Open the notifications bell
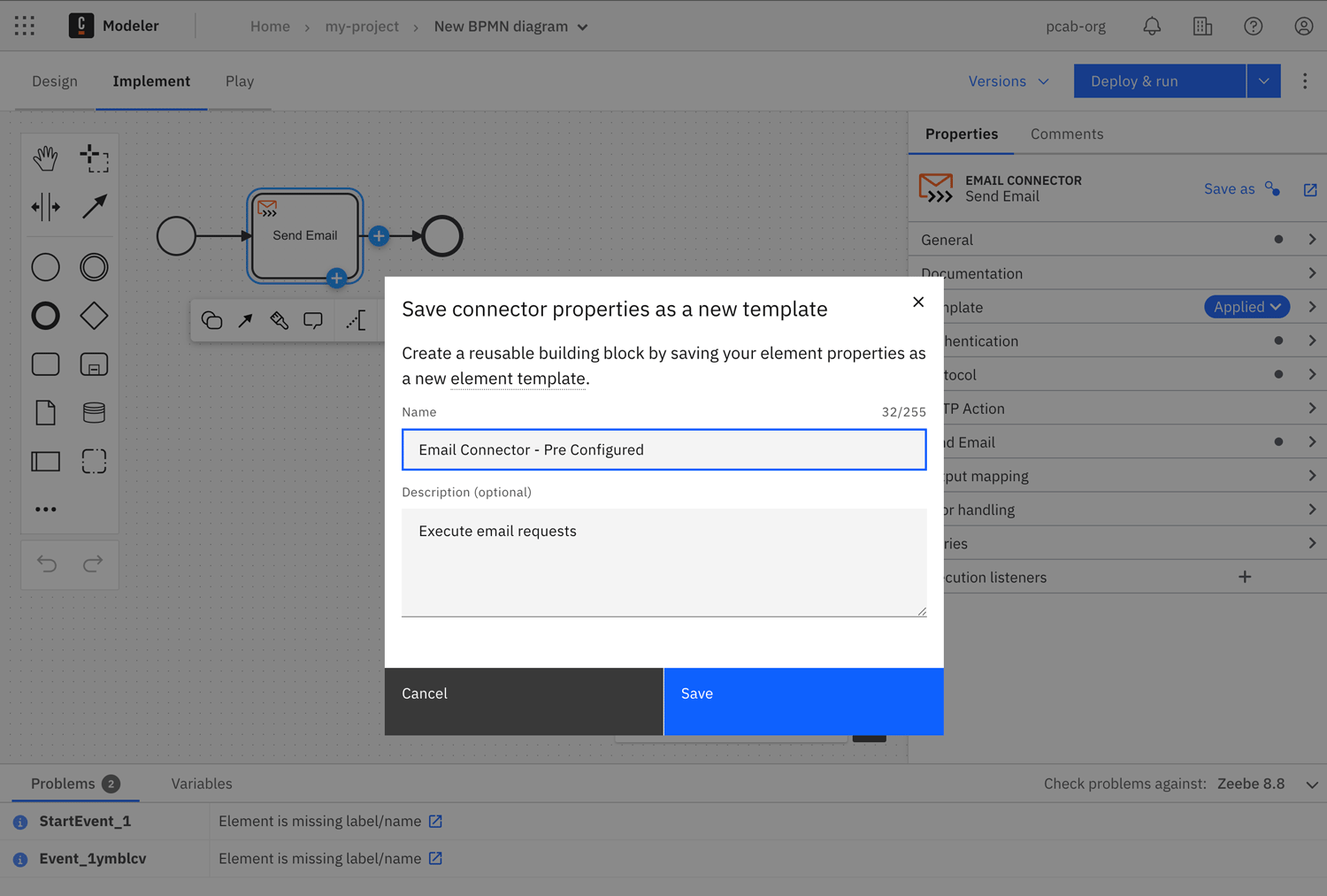The height and width of the screenshot is (896, 1327). 1151,27
